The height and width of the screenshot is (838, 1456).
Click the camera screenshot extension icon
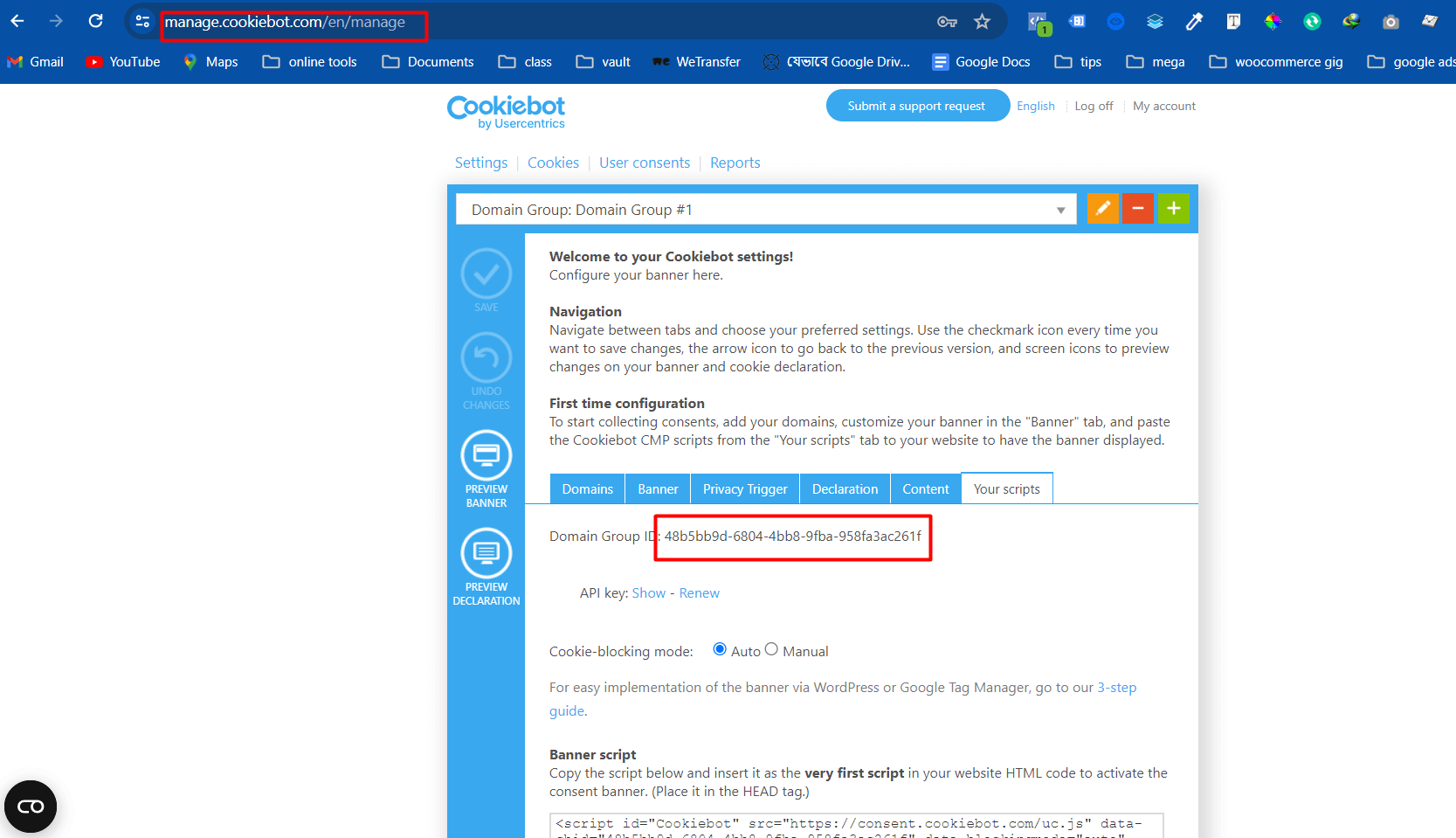click(x=1391, y=22)
